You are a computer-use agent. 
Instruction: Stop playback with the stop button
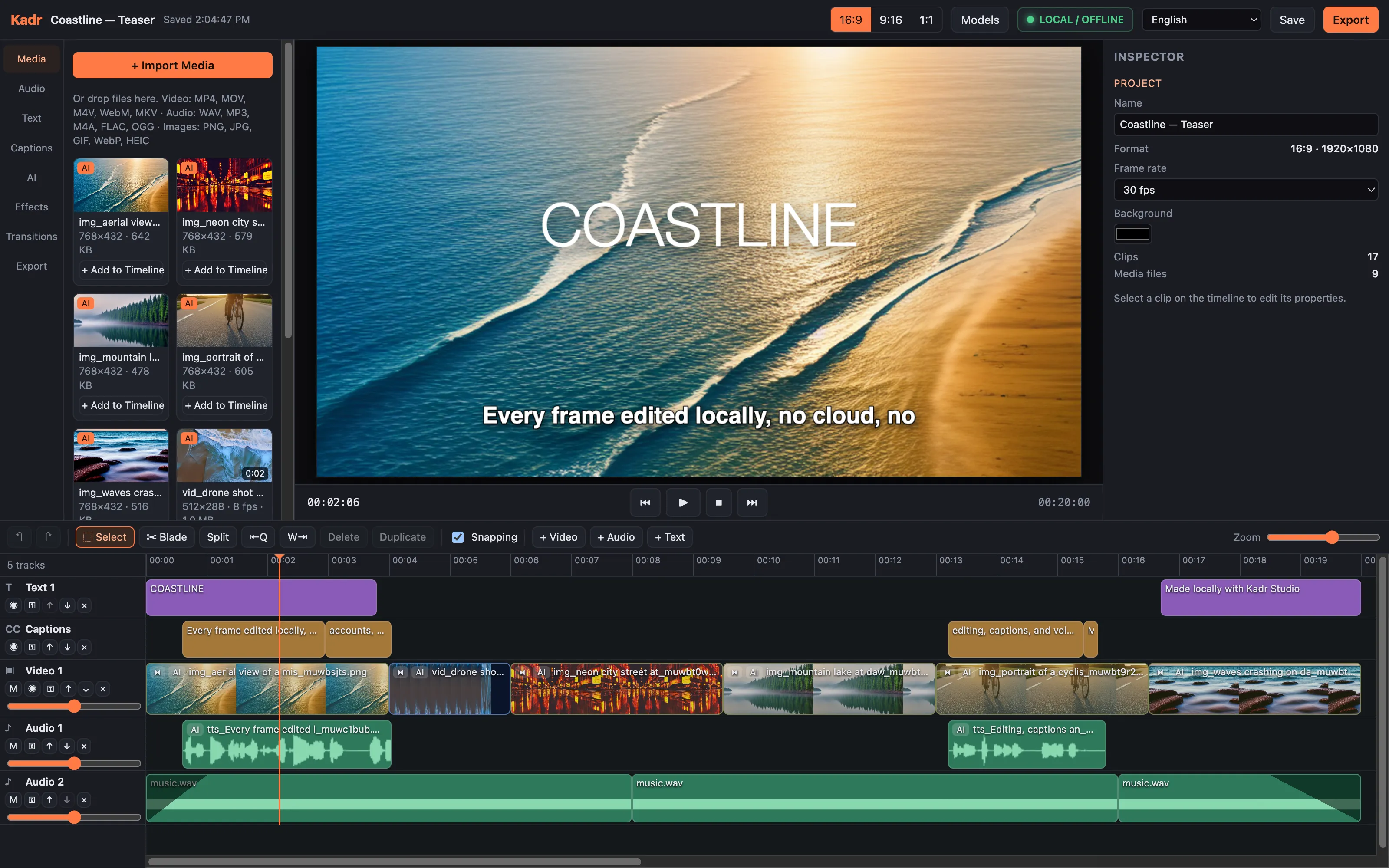pyautogui.click(x=719, y=502)
